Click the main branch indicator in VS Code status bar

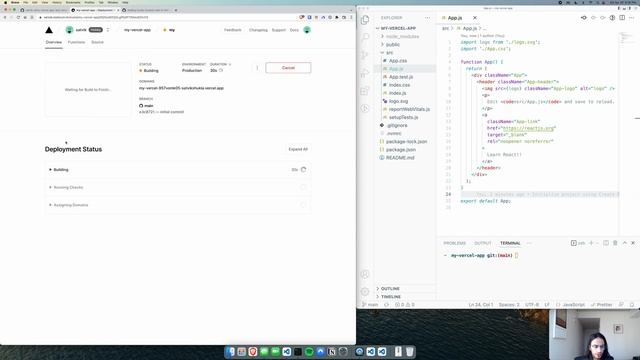371,304
